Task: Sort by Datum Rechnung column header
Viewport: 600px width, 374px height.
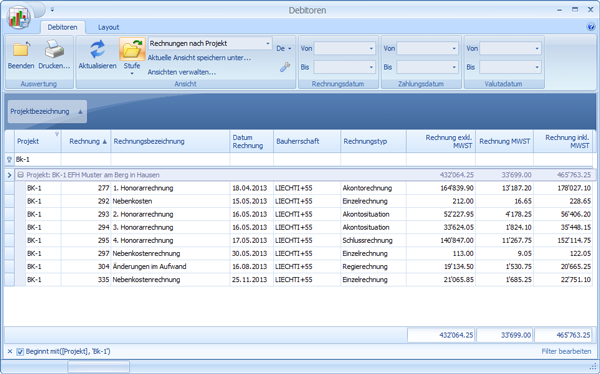Action: pyautogui.click(x=251, y=141)
